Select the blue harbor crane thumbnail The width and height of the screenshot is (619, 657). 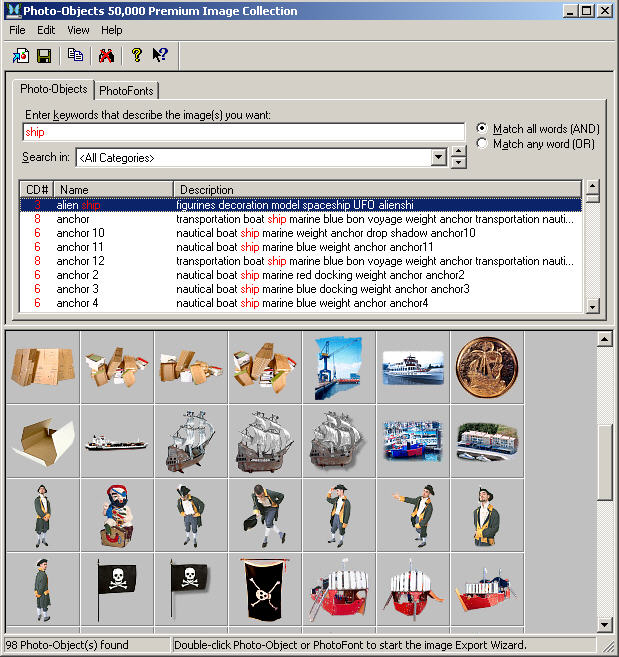(339, 367)
